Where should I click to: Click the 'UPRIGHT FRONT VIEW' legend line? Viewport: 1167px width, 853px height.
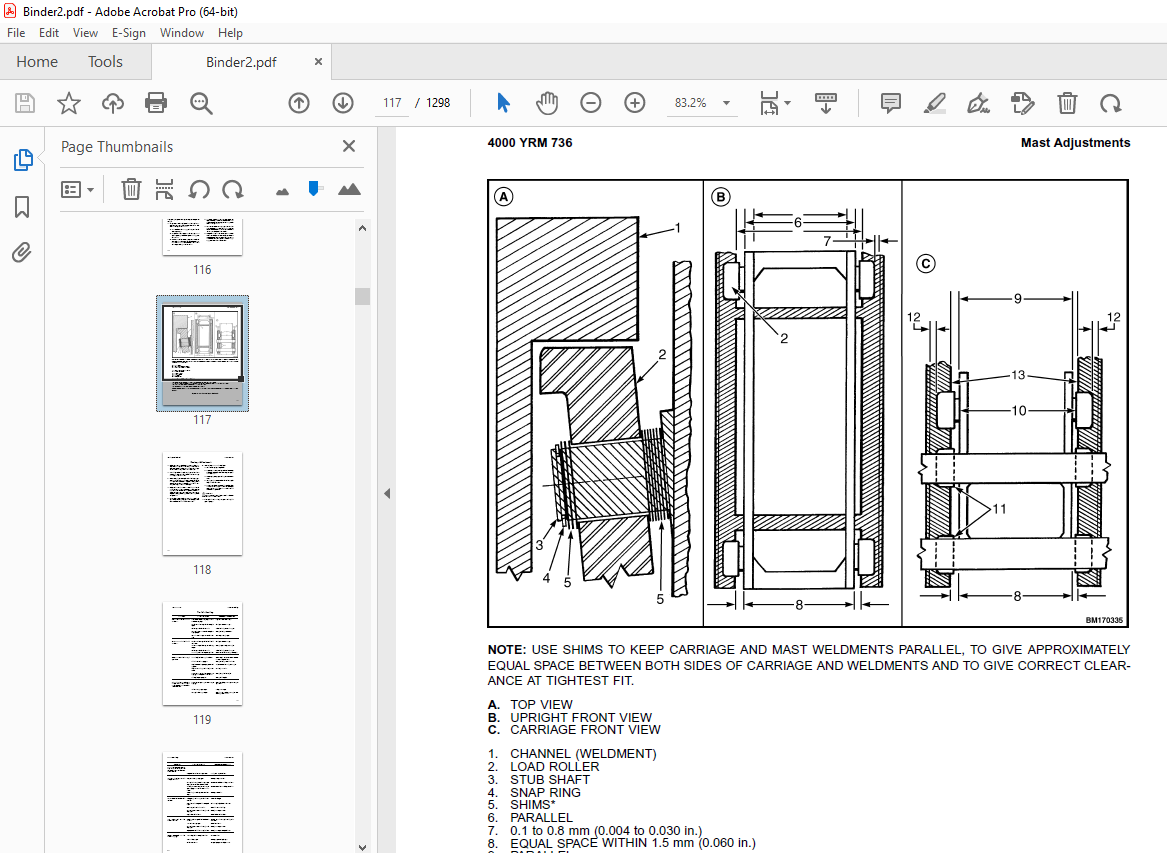coord(581,718)
